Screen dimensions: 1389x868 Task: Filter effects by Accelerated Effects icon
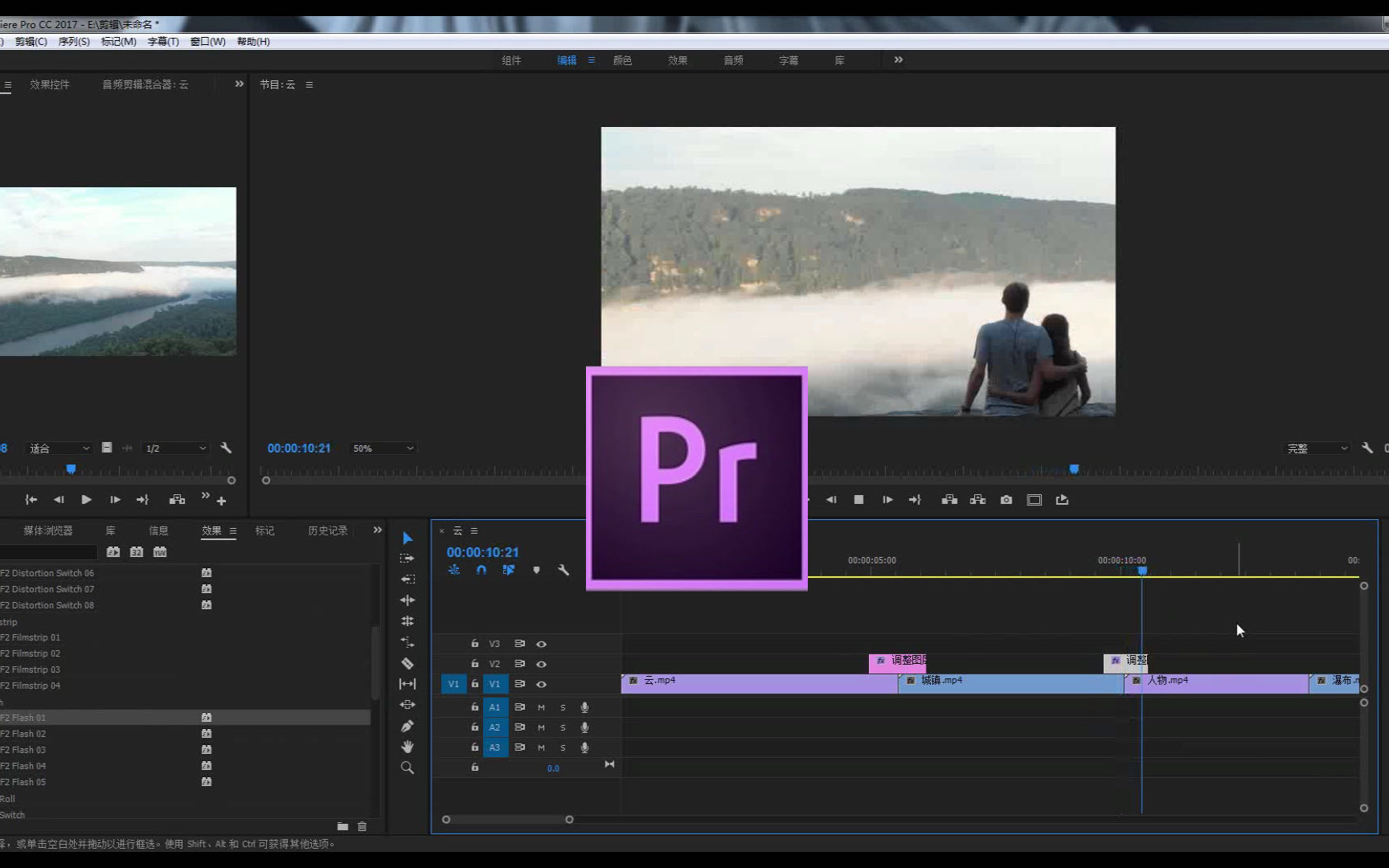coord(113,552)
